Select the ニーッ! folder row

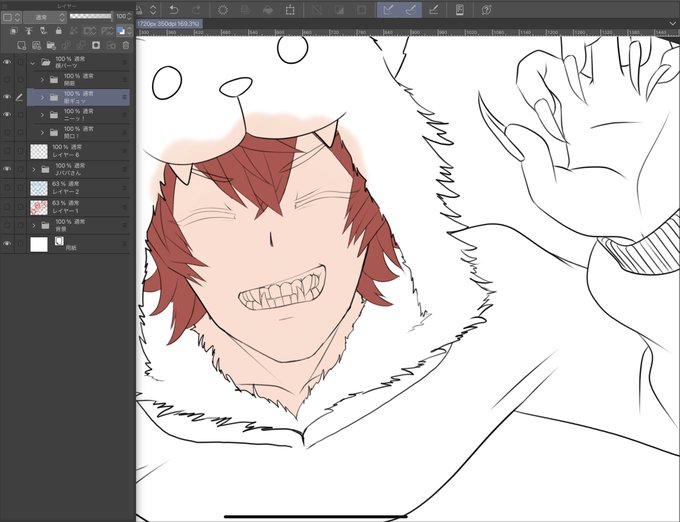(x=78, y=115)
